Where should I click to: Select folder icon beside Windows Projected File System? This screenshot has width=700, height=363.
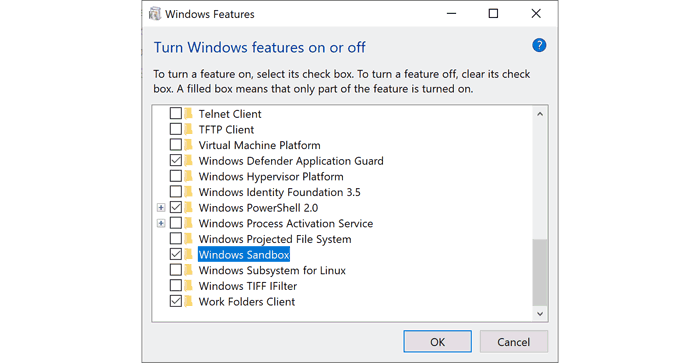(x=188, y=238)
